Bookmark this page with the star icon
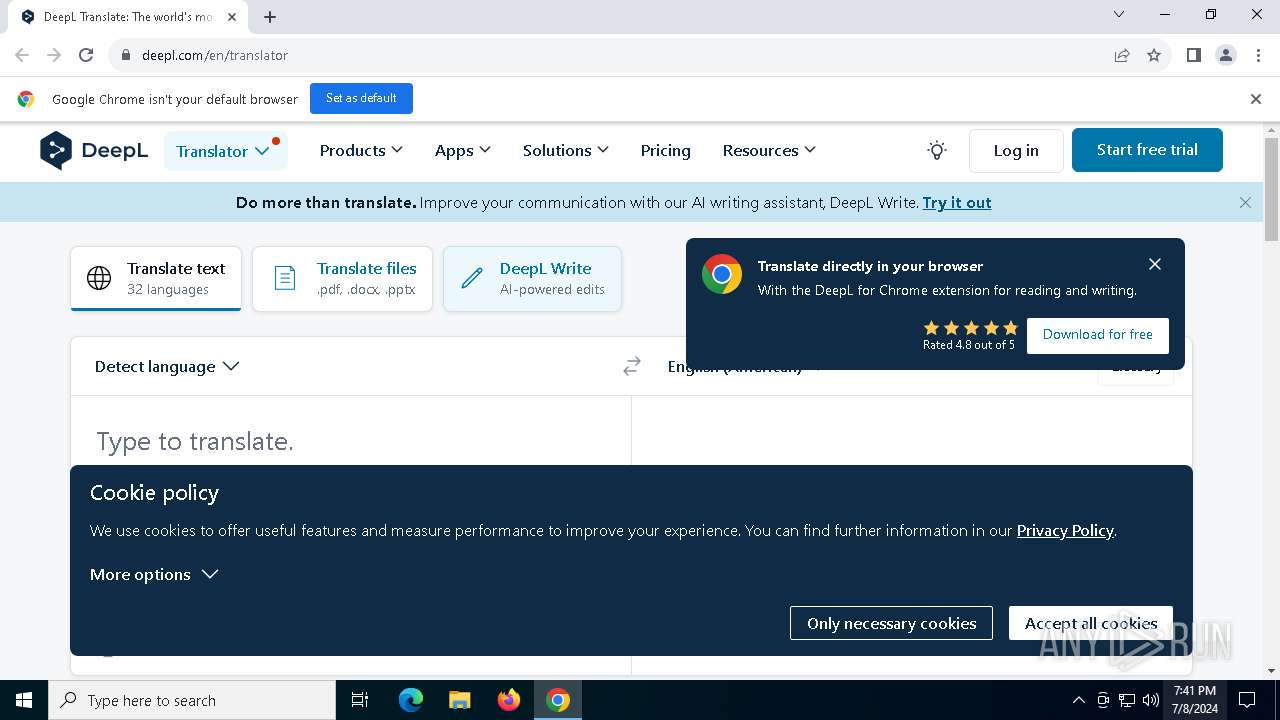The image size is (1280, 720). click(x=1154, y=55)
